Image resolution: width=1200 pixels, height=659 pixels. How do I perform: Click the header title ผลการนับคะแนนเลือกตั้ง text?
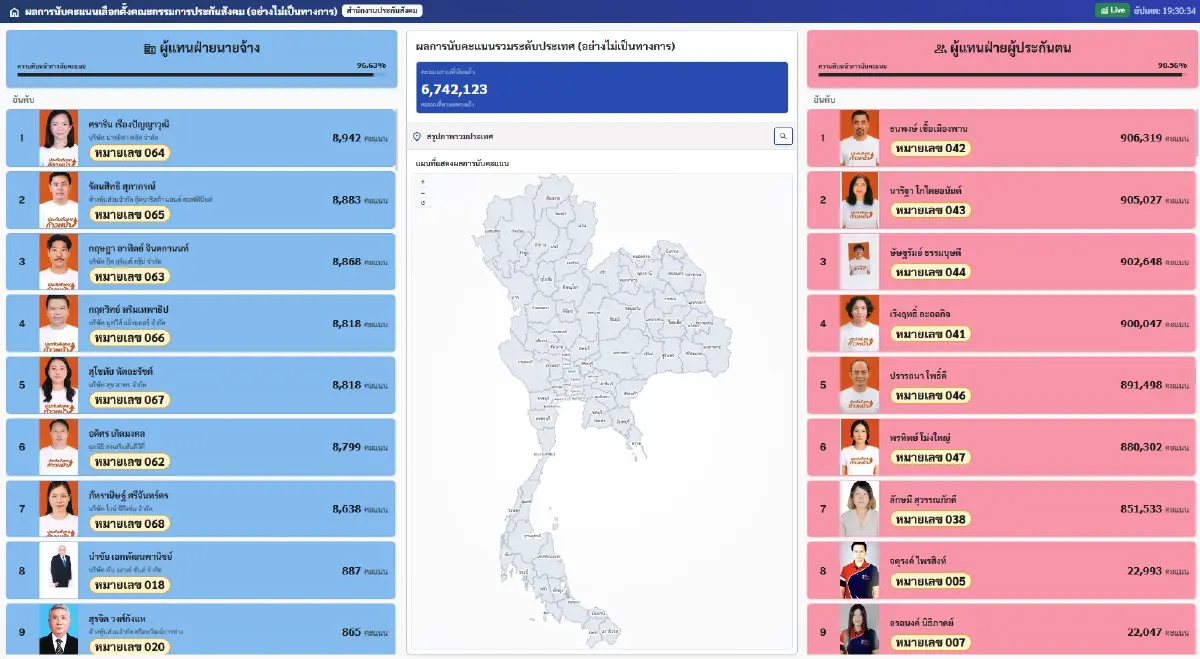[x=180, y=10]
